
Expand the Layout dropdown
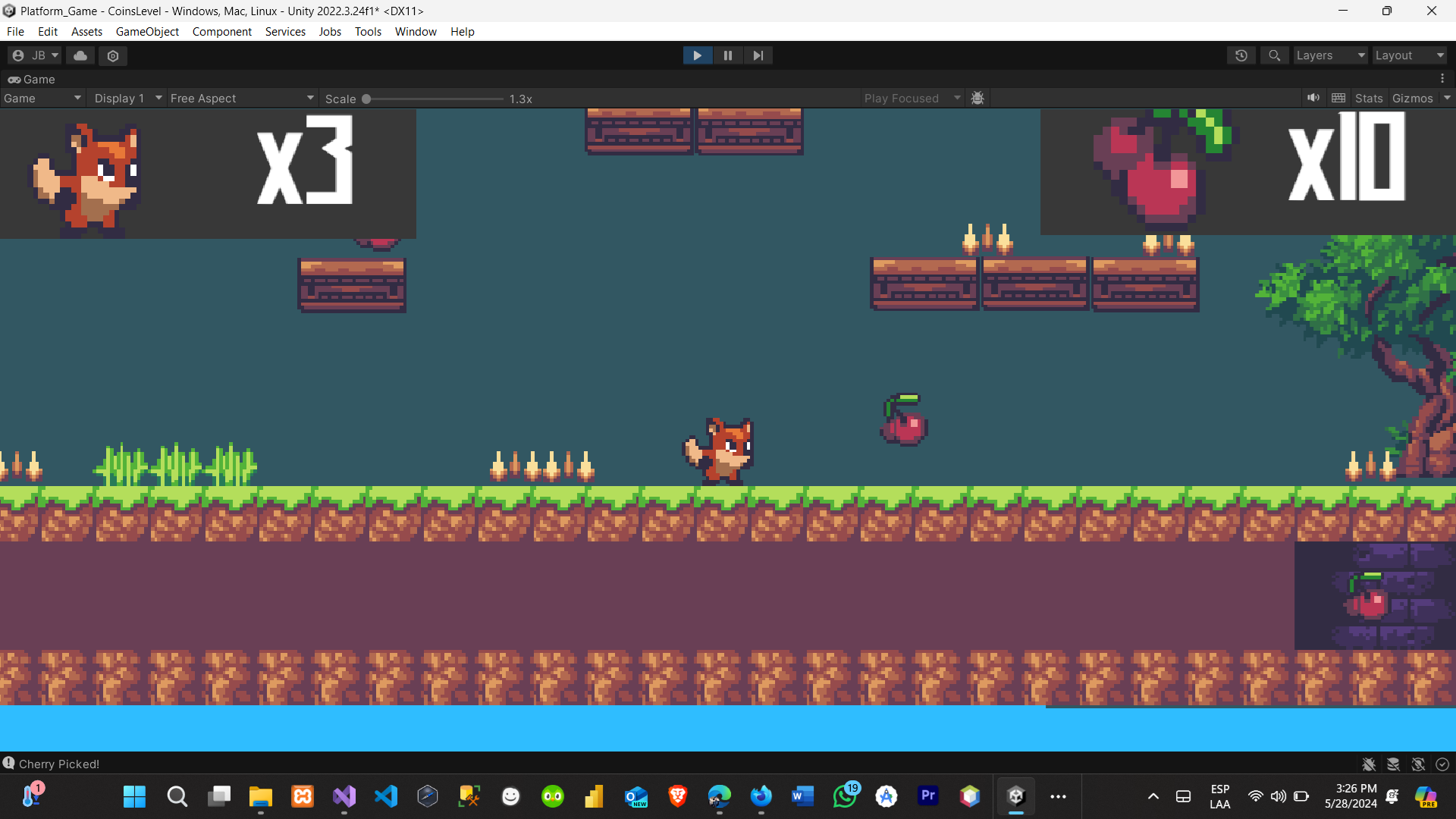(x=1410, y=55)
